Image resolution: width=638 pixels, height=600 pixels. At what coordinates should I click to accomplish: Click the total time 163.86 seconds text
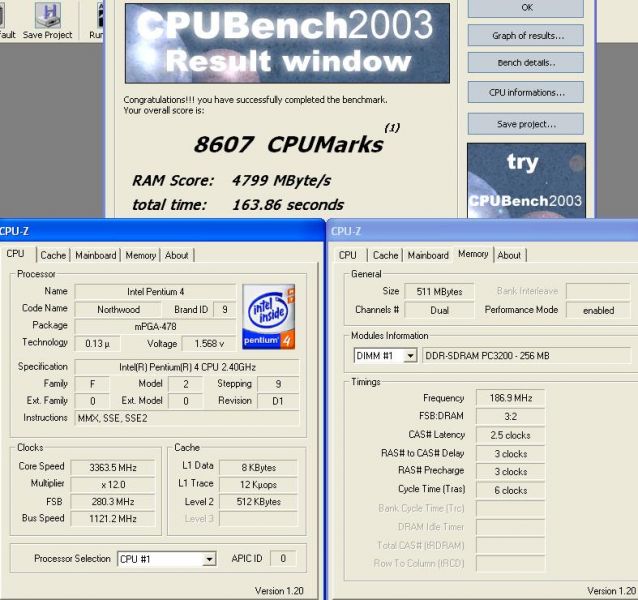(238, 205)
